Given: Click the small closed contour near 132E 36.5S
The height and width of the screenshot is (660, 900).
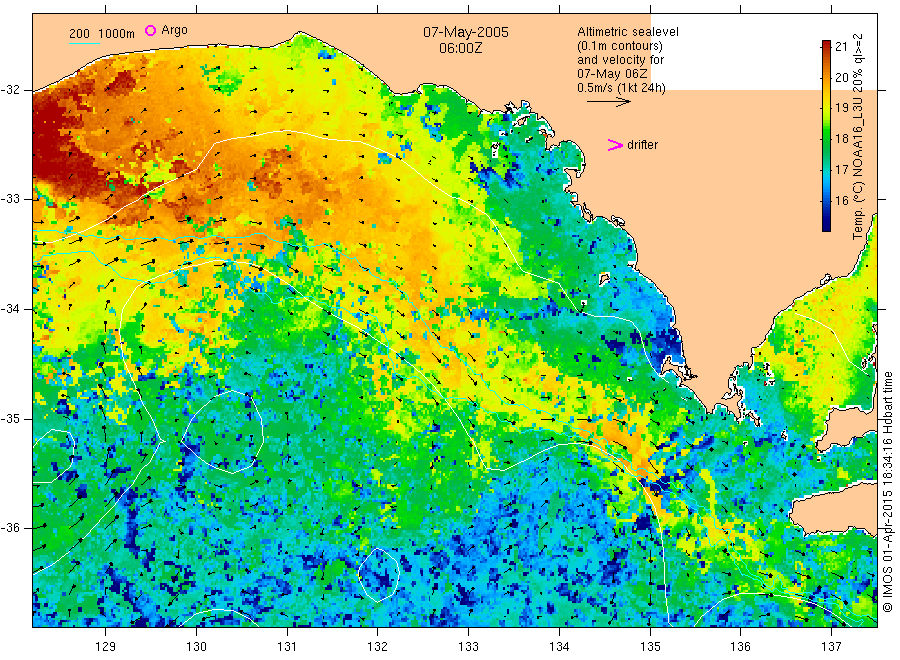Looking at the screenshot, I should tap(379, 575).
